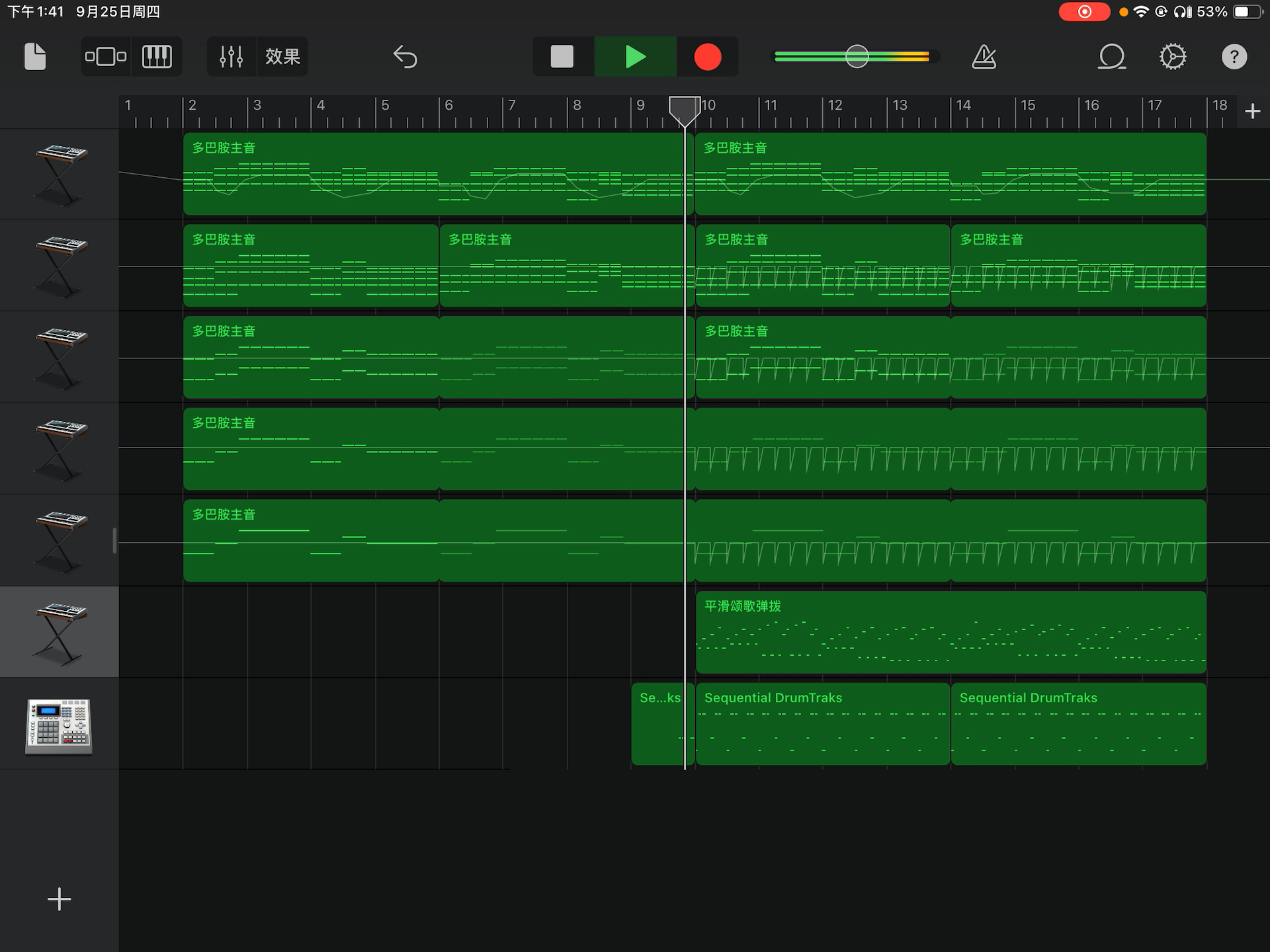
Task: Start playback with green play button
Action: tap(635, 57)
